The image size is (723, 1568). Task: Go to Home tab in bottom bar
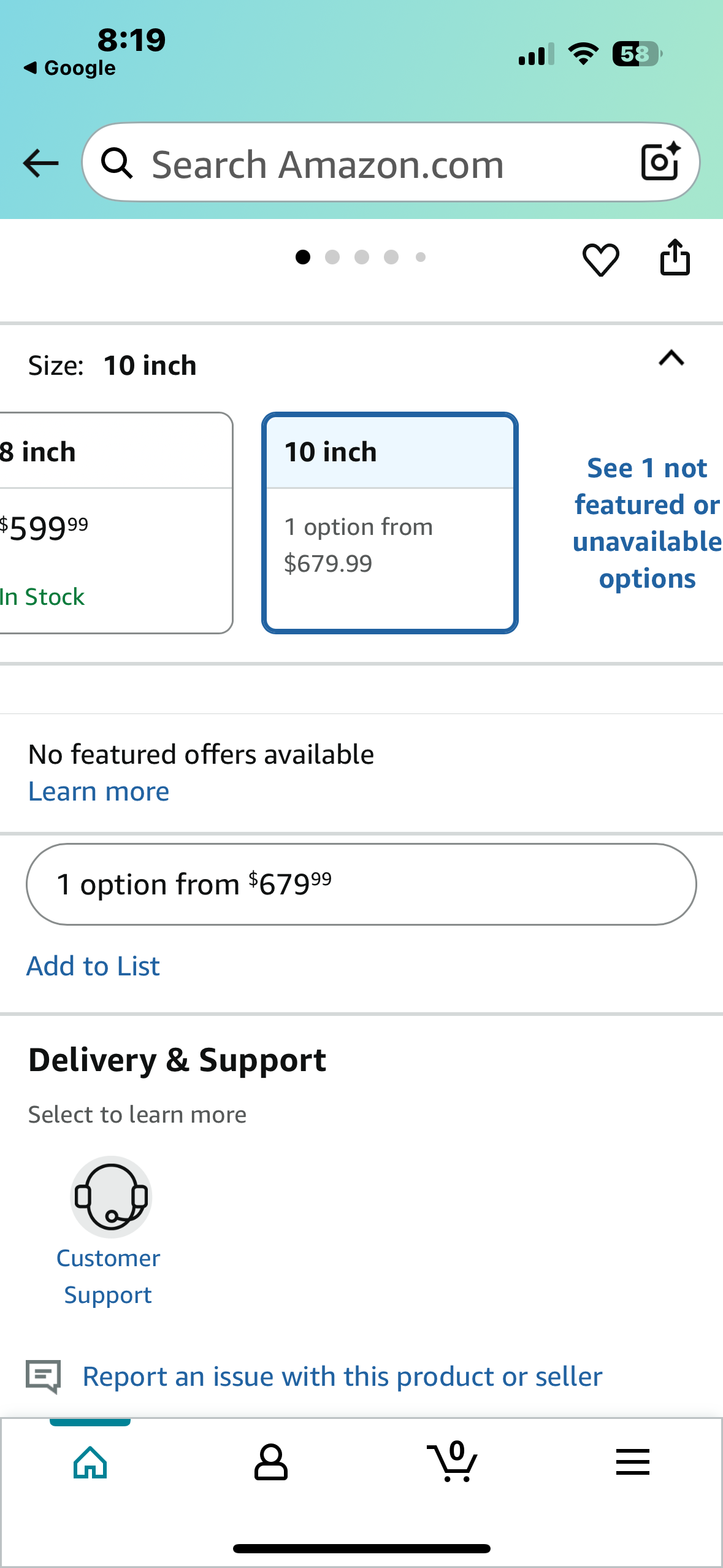(x=90, y=1462)
